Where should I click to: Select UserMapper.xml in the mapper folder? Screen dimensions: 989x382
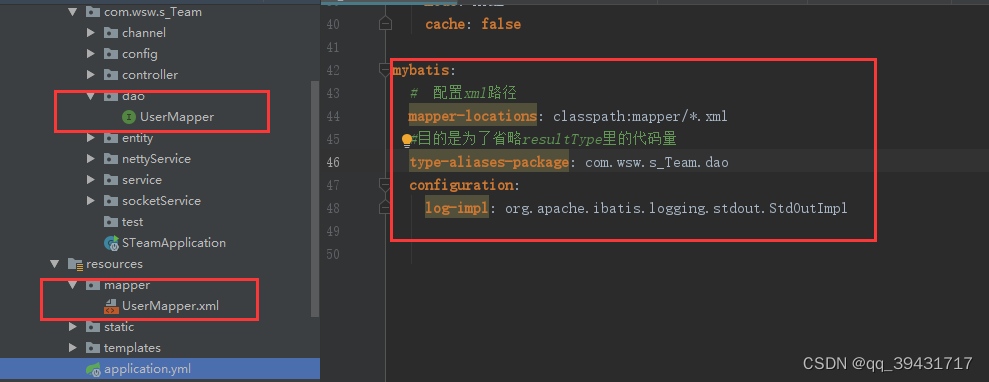pos(170,306)
